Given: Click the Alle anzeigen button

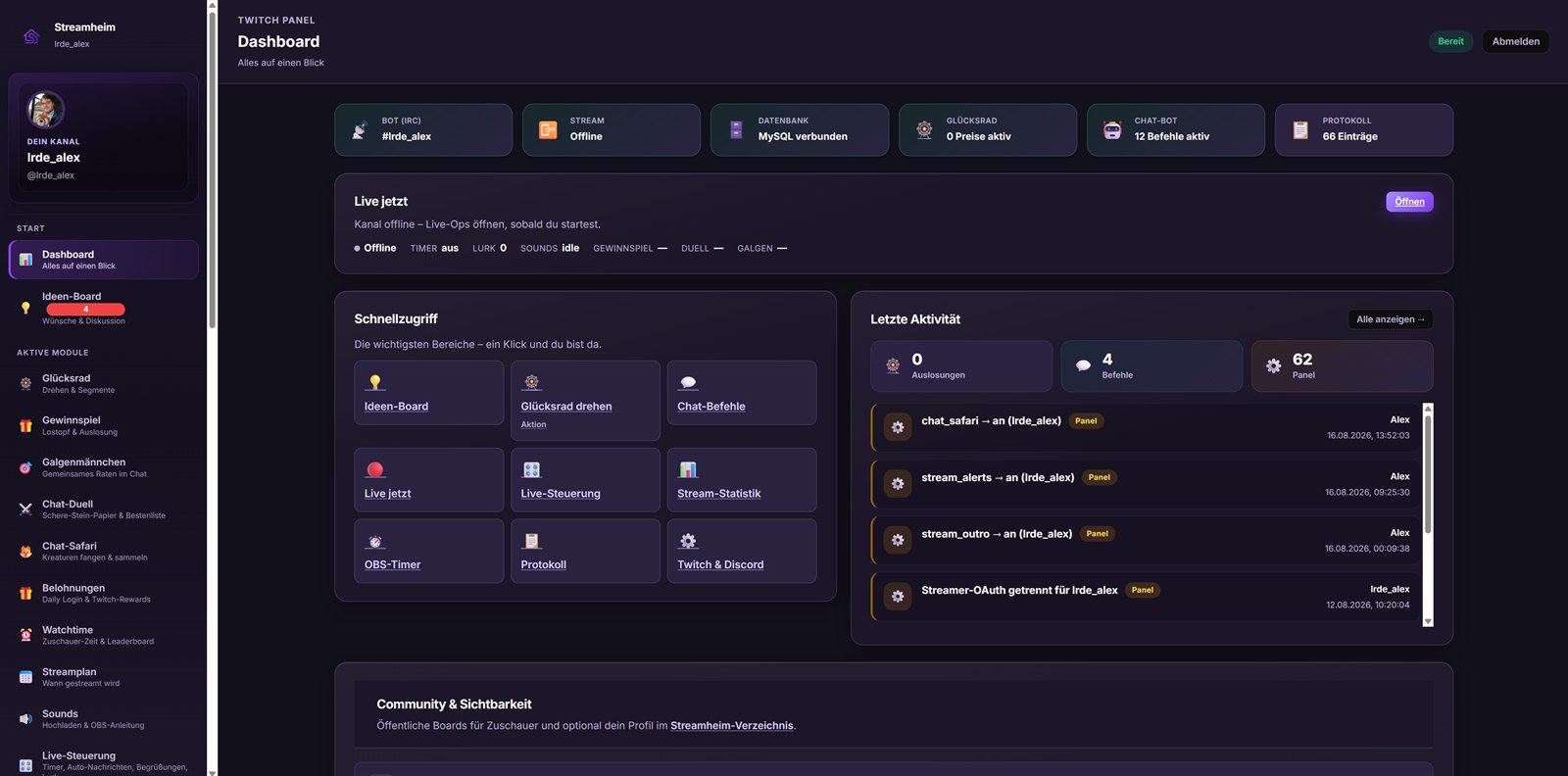Looking at the screenshot, I should [1390, 319].
